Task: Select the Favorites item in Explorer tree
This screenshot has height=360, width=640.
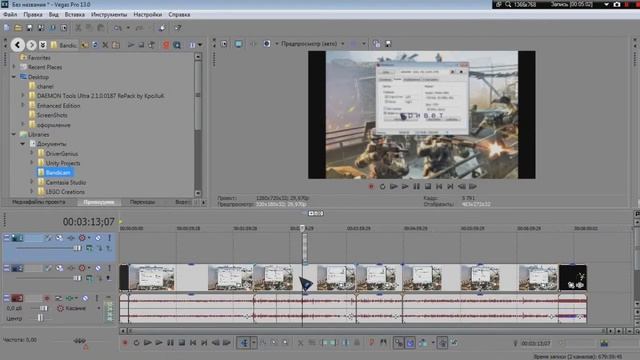Action: (x=39, y=58)
